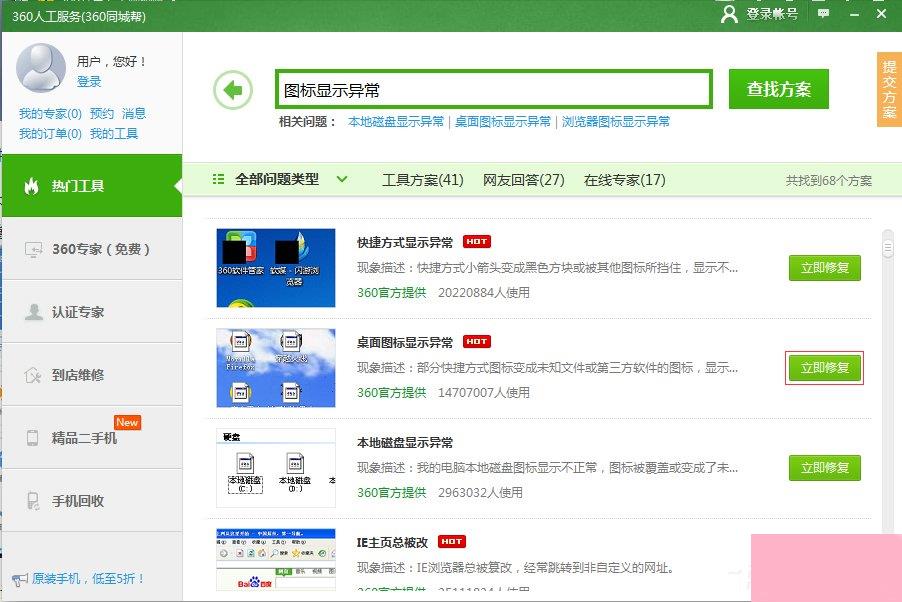Click related question 本地磁盘显示异常 link
The height and width of the screenshot is (602, 902).
point(396,121)
